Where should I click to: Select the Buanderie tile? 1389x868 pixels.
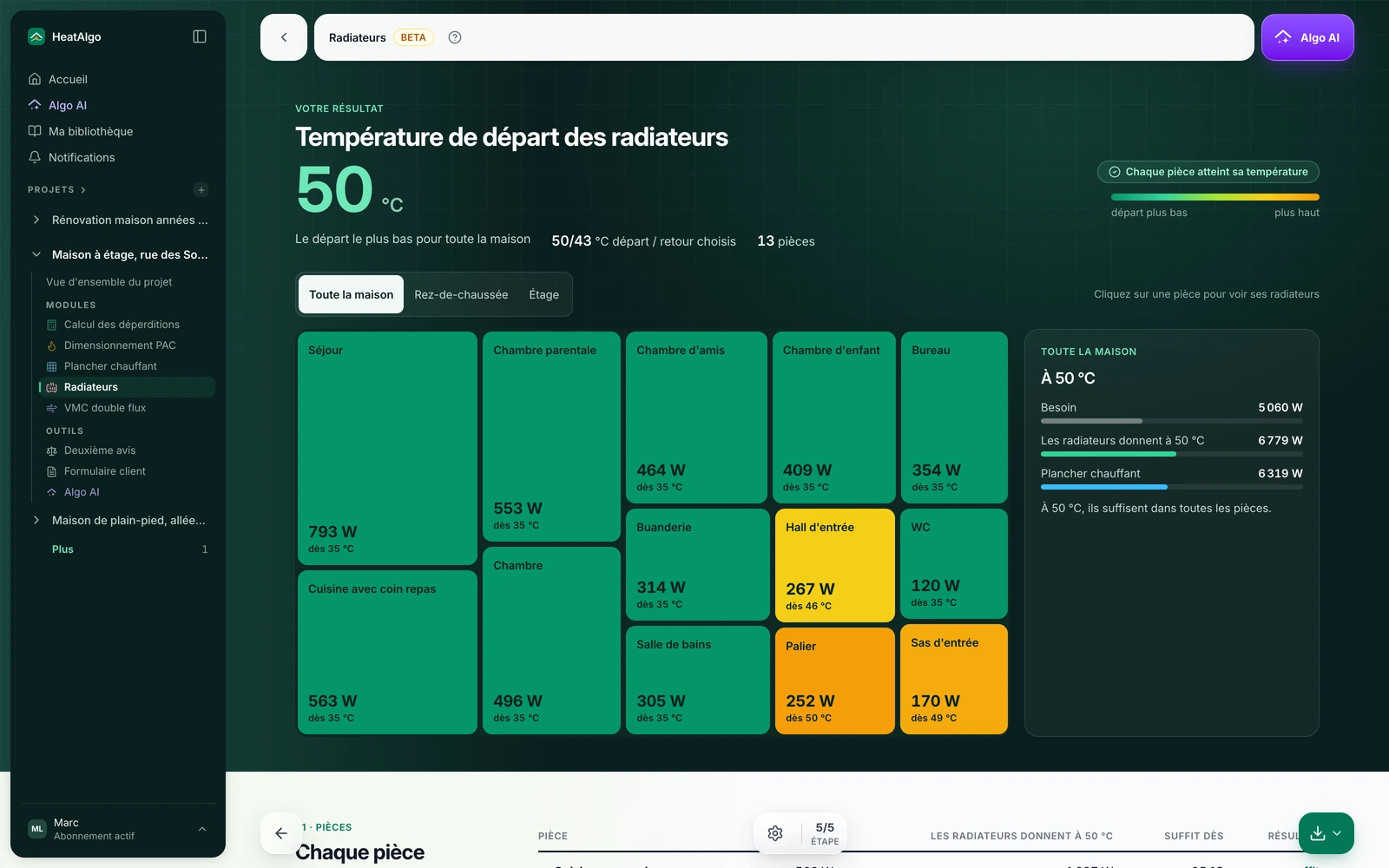pos(698,564)
